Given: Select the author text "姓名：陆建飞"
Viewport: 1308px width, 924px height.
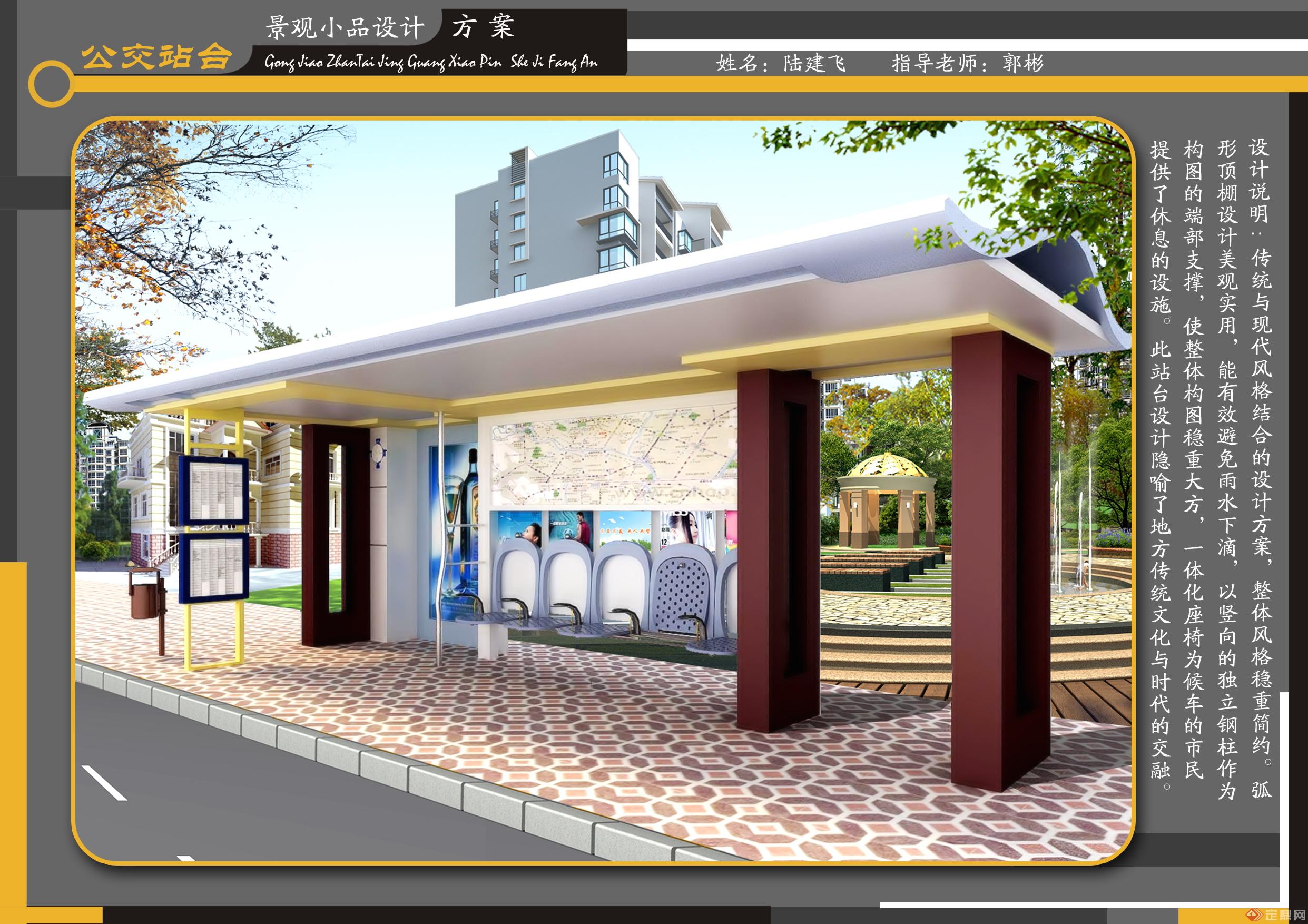Looking at the screenshot, I should click(781, 63).
